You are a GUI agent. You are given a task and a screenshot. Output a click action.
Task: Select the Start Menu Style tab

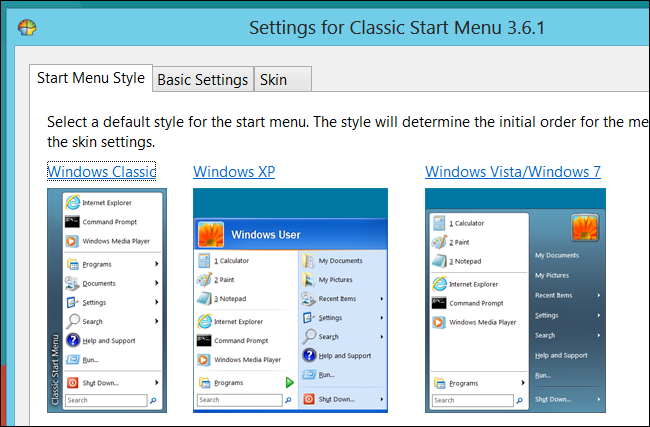tap(91, 78)
